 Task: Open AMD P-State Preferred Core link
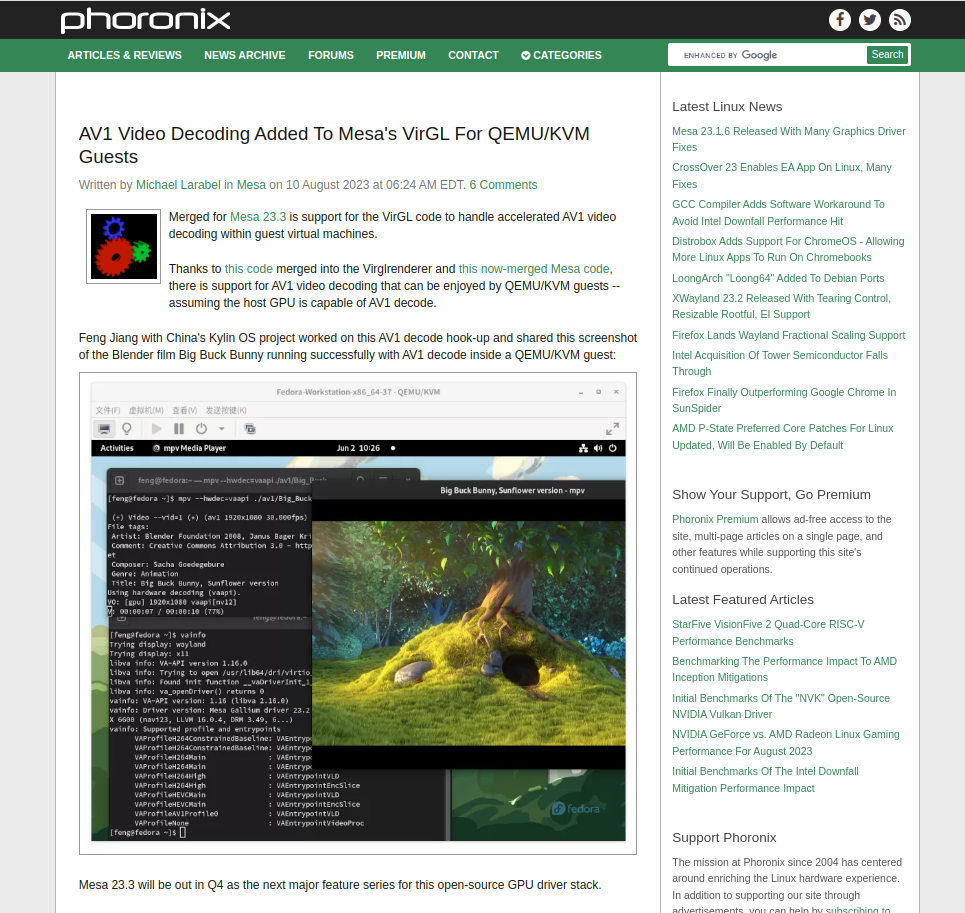tap(782, 437)
